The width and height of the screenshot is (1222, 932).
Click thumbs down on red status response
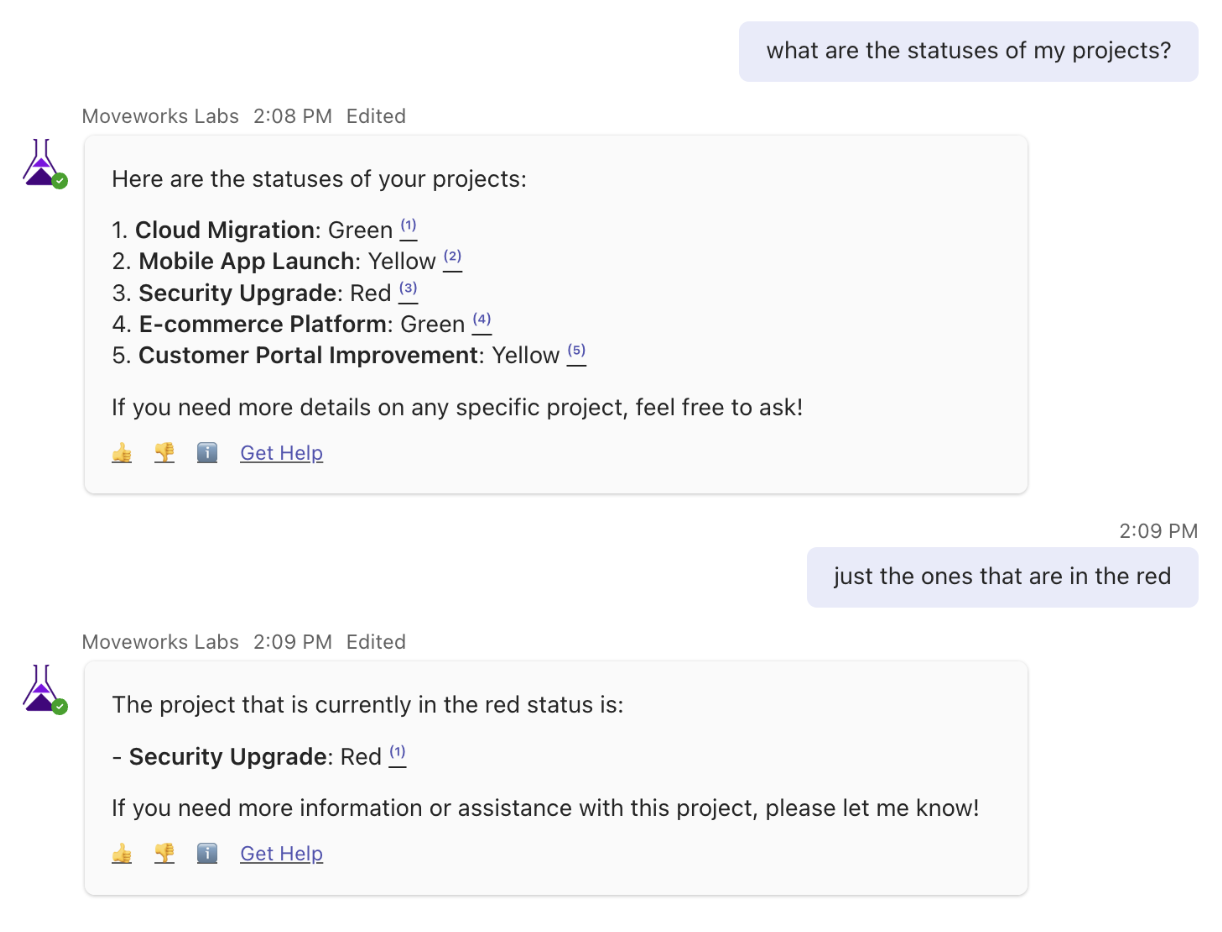point(164,853)
